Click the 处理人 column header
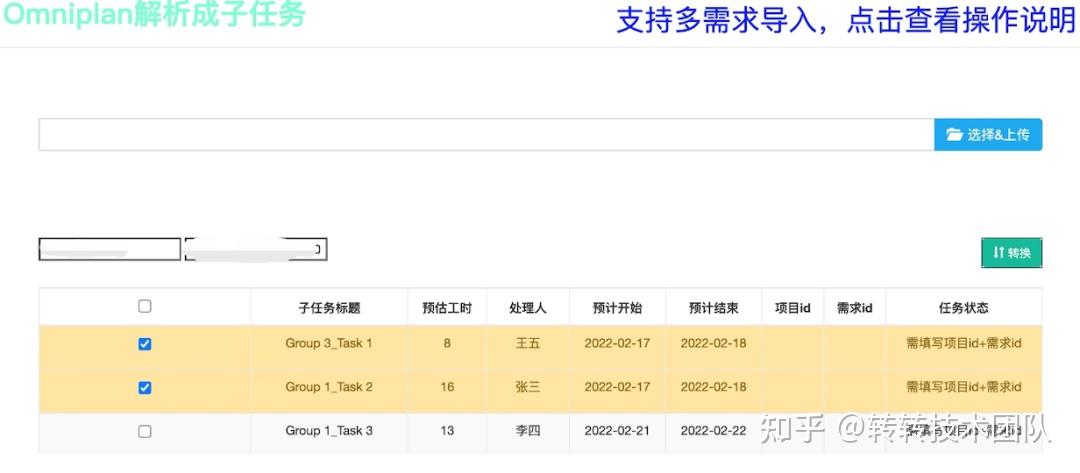The width and height of the screenshot is (1080, 473). click(x=528, y=308)
